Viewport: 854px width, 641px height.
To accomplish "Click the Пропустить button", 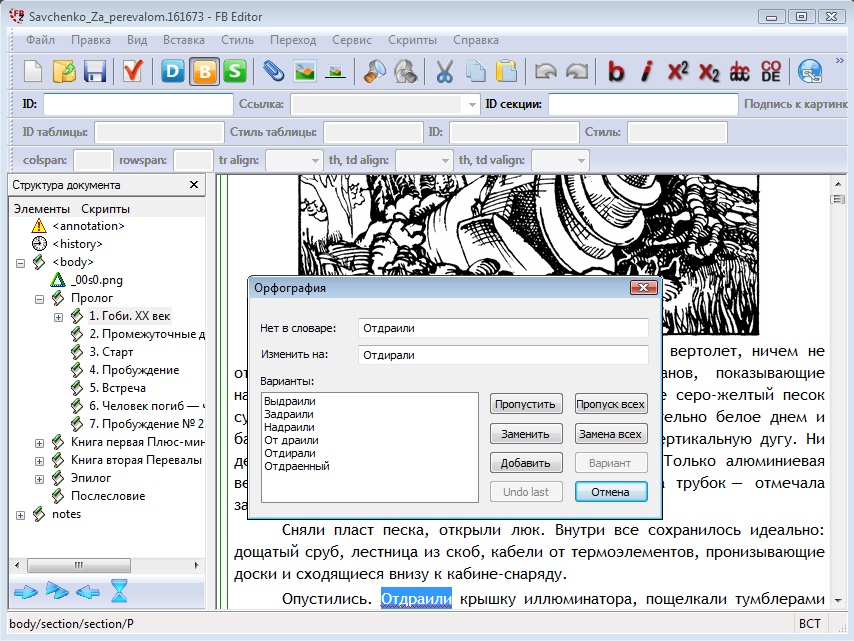I will click(525, 405).
